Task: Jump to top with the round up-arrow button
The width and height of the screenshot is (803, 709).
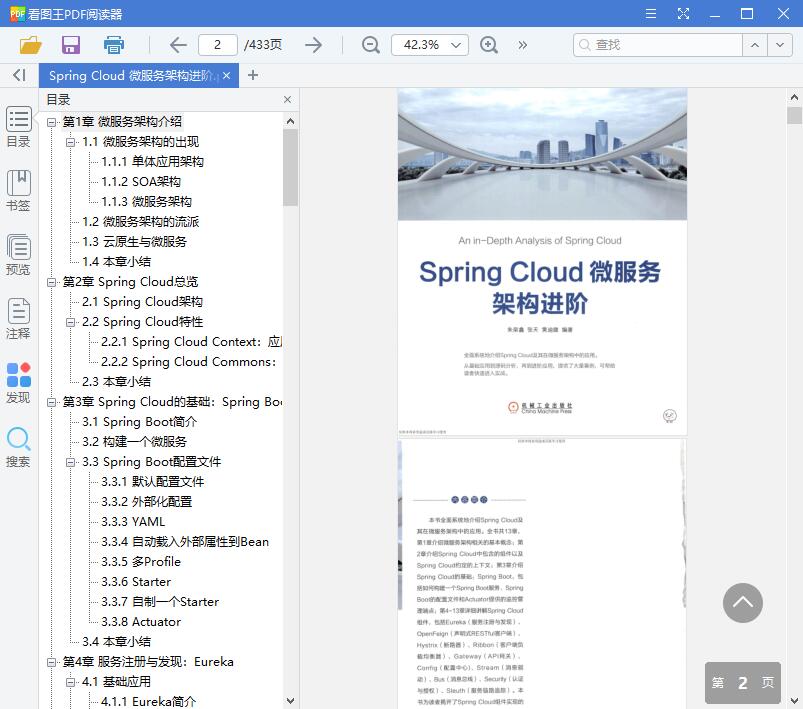Action: click(743, 602)
